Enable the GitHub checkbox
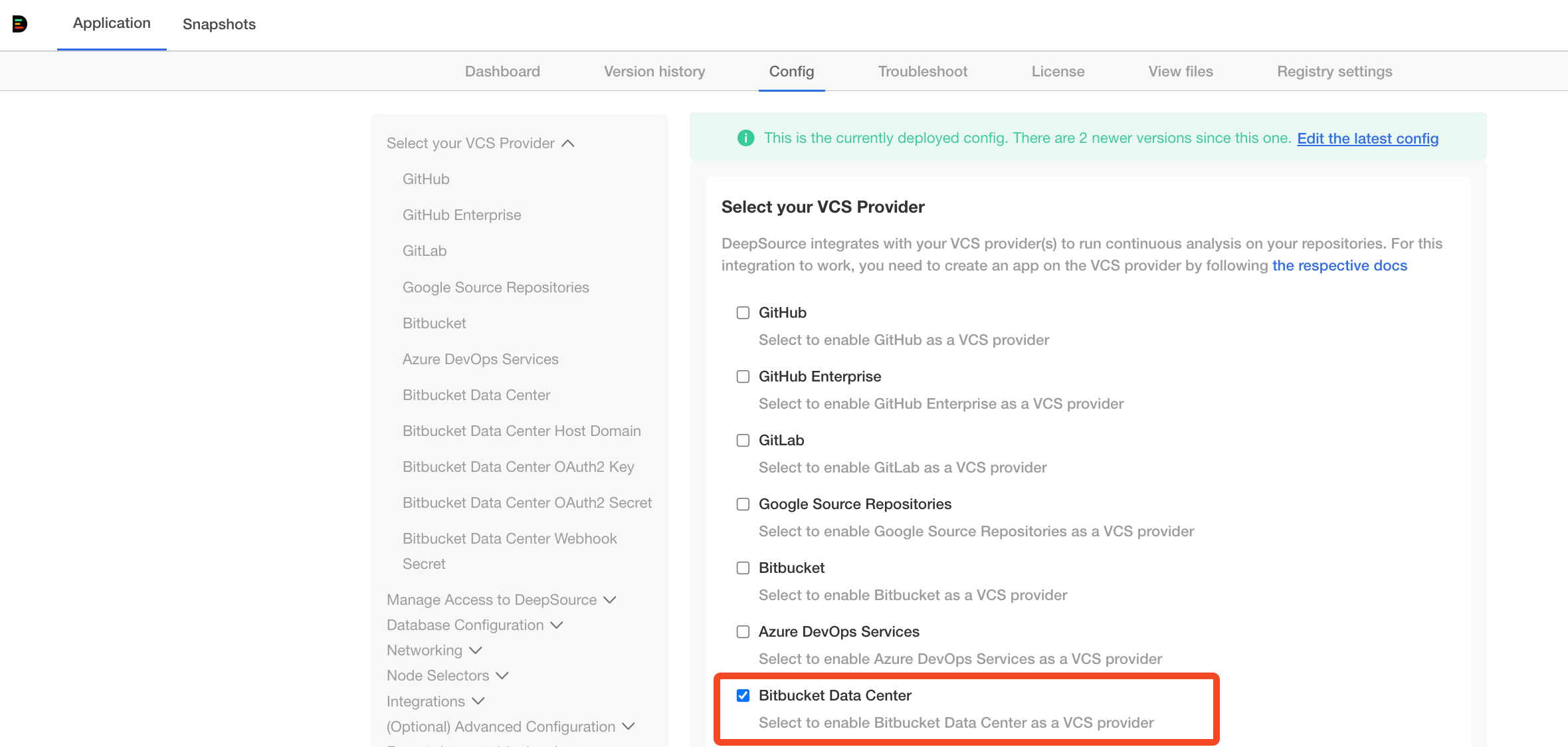Viewport: 1568px width, 747px height. coord(743,313)
